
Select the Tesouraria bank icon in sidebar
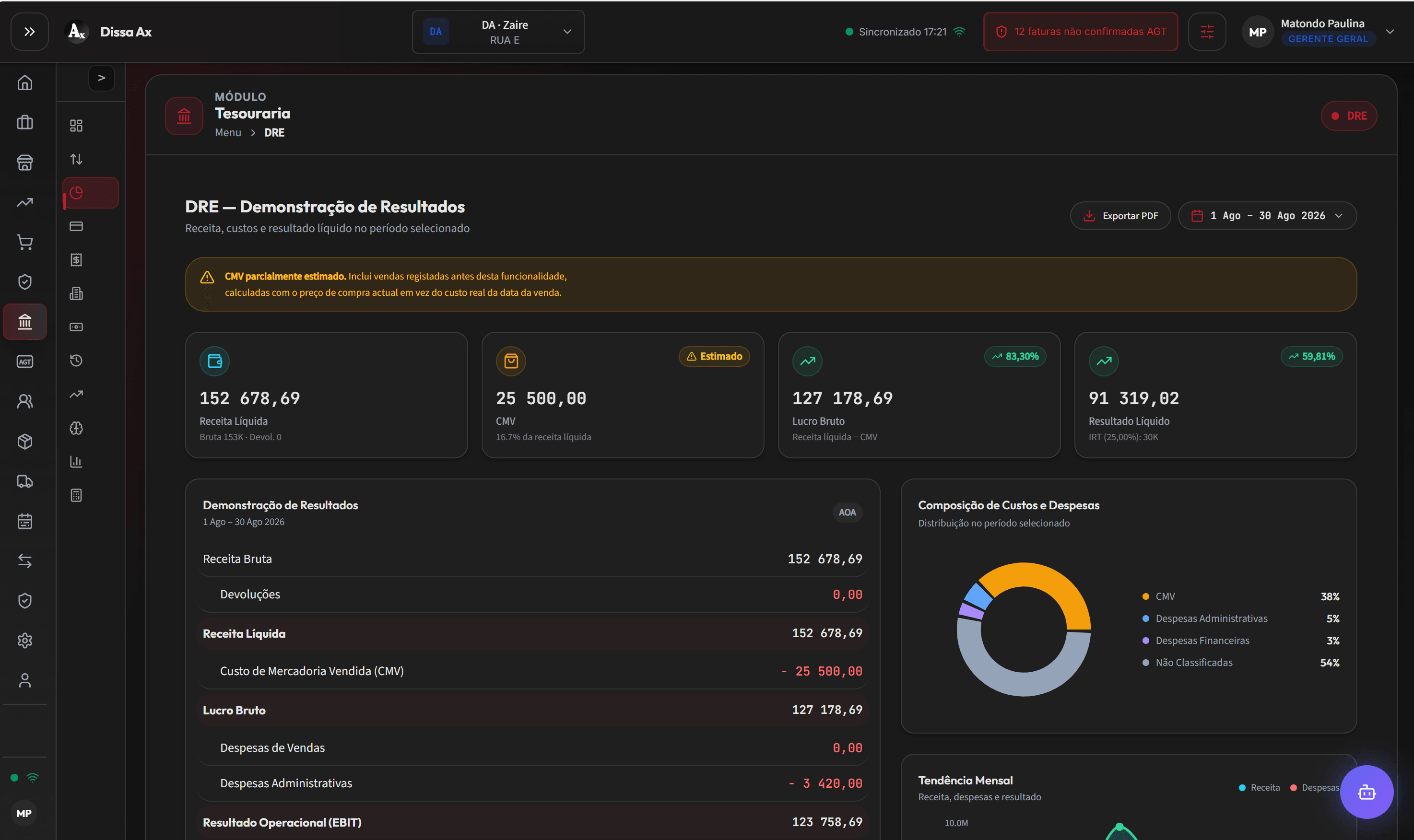click(25, 322)
